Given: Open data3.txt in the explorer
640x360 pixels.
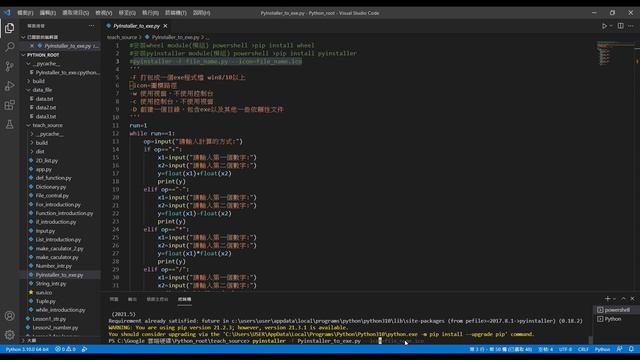Looking at the screenshot, I should (x=46, y=116).
